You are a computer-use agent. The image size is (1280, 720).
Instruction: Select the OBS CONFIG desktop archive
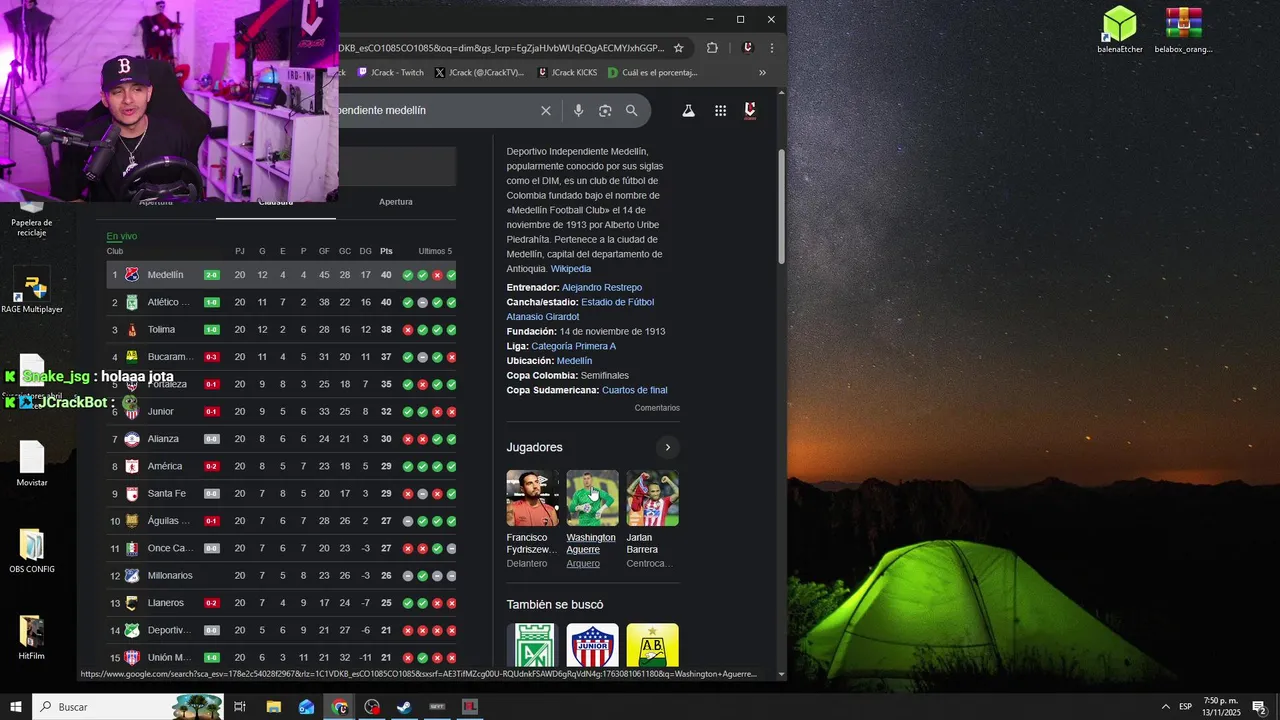tap(32, 551)
